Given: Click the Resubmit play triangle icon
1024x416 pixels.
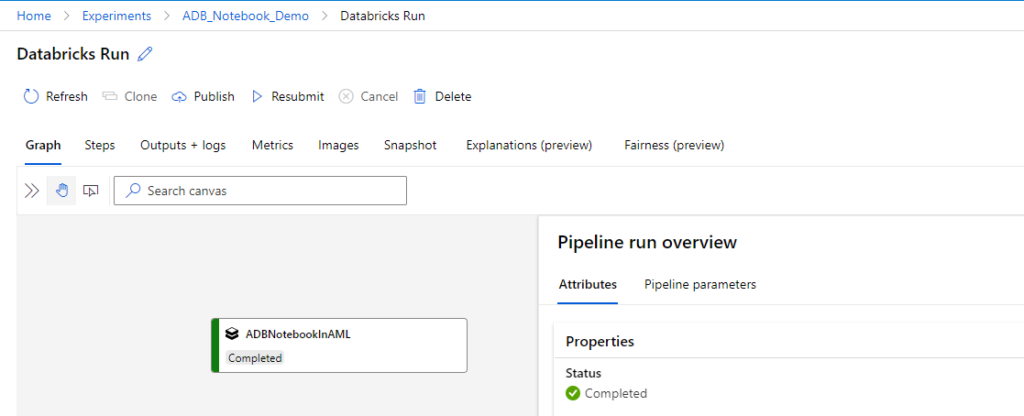Looking at the screenshot, I should 257,97.
